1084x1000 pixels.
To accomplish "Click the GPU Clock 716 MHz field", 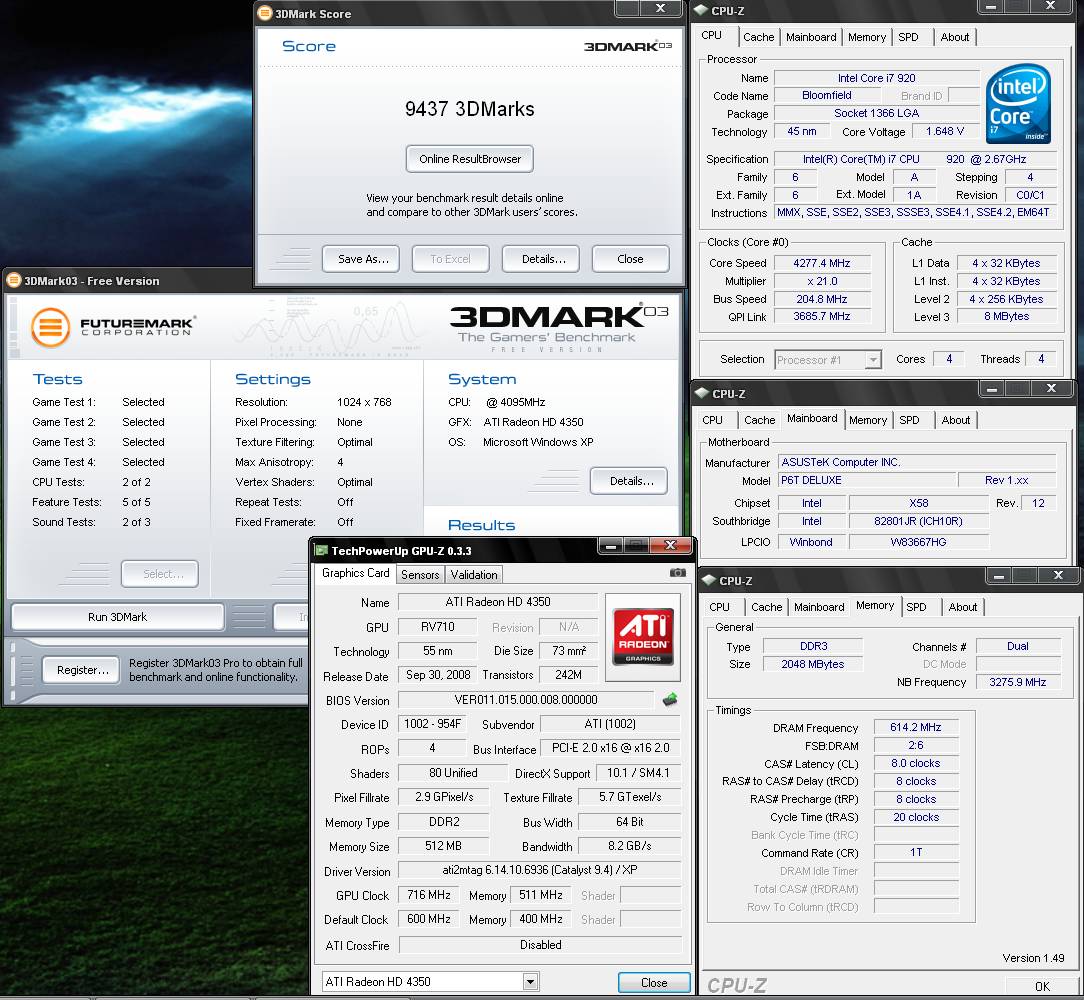I will pyautogui.click(x=429, y=895).
